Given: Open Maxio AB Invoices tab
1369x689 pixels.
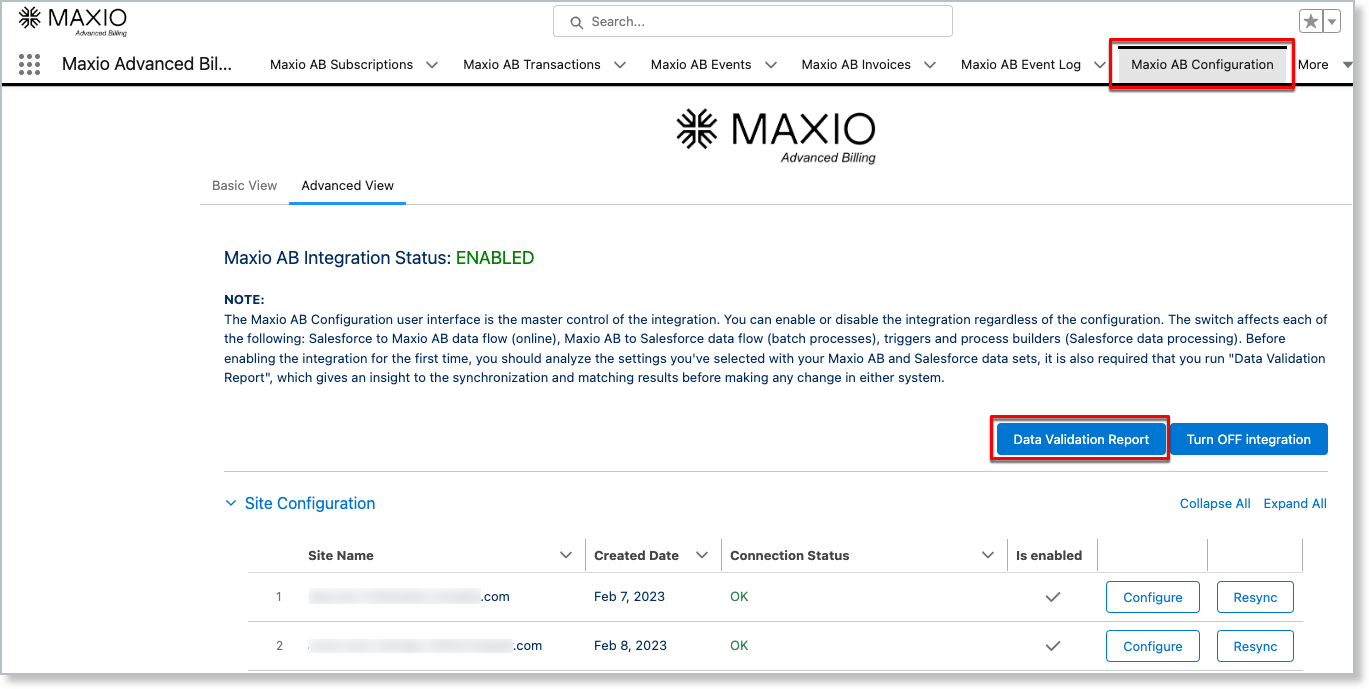Looking at the screenshot, I should tap(855, 65).
